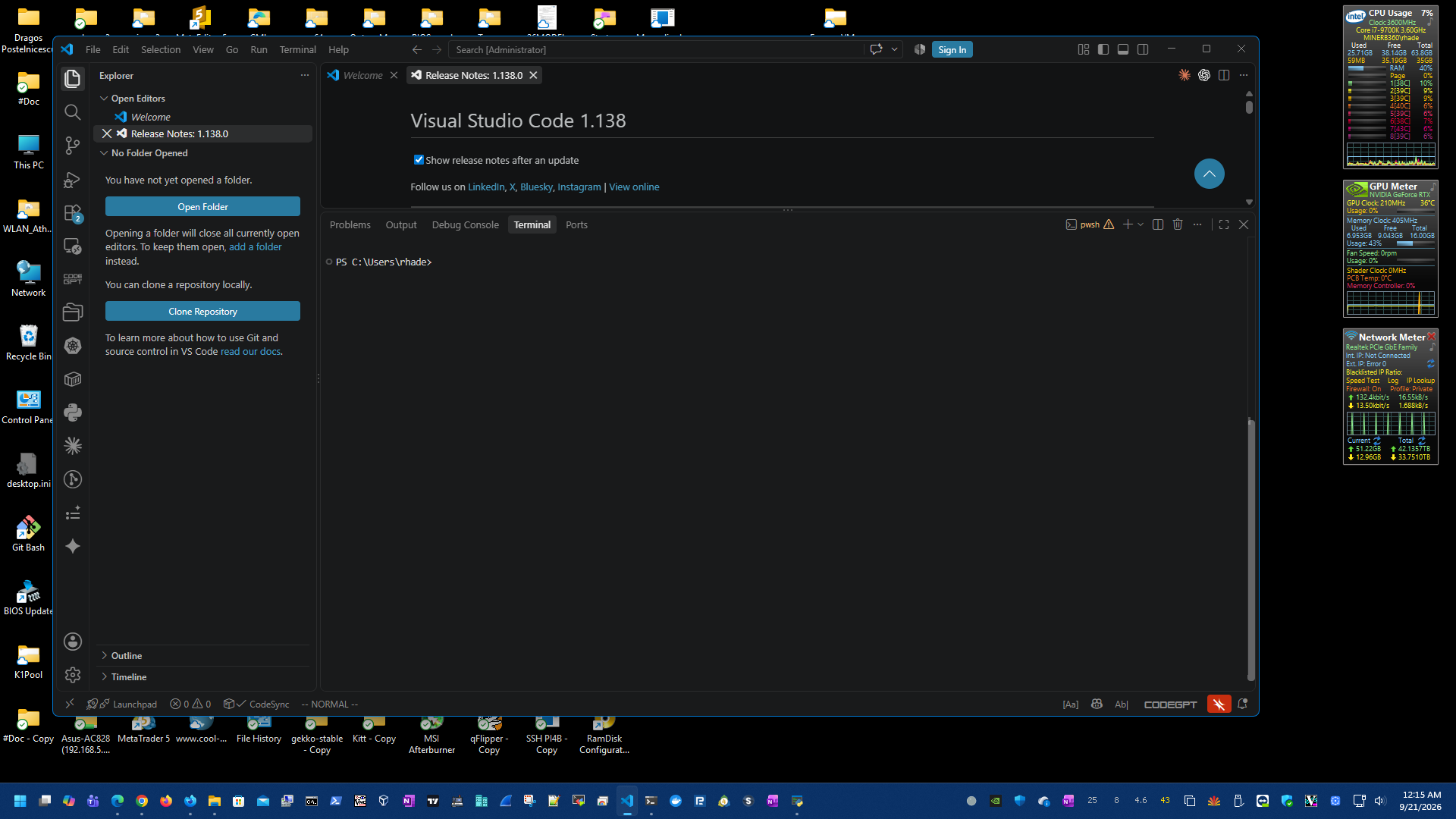Screen dimensions: 1456x819
Task: Kill the terminal with trash icon
Action: [1177, 224]
